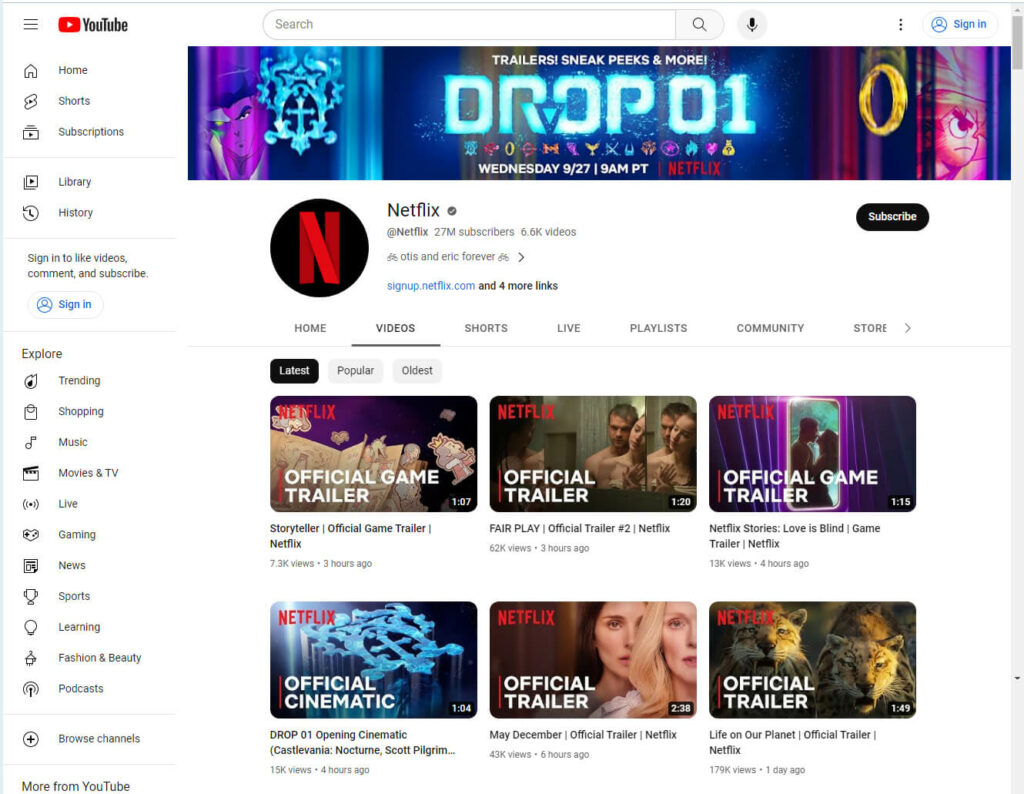The image size is (1024, 794).
Task: Select the Oldest filter chip
Action: click(x=417, y=370)
